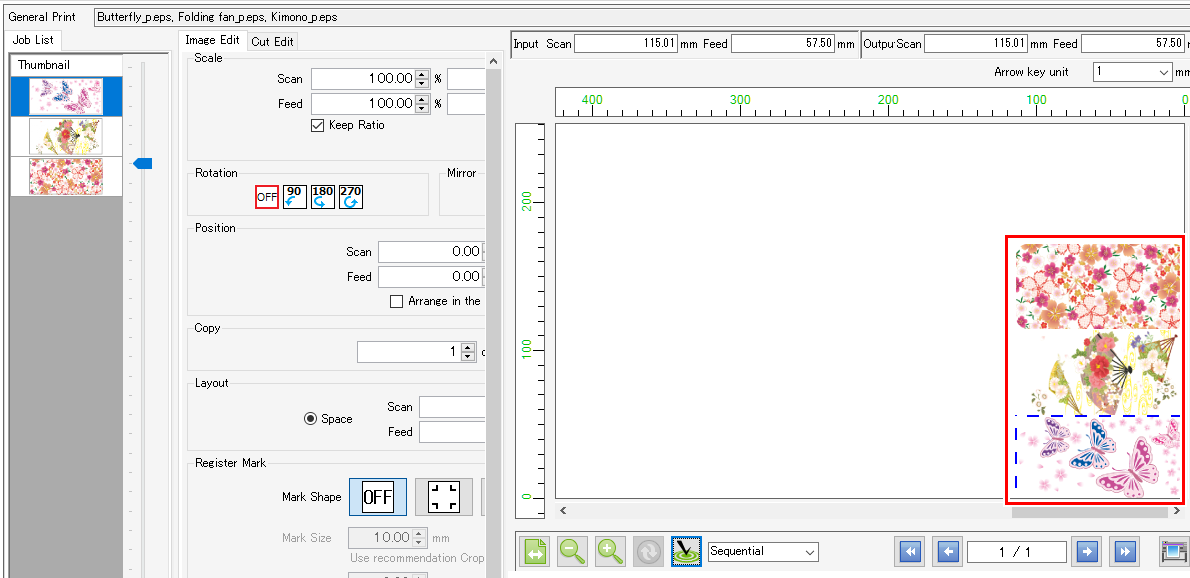This screenshot has width=1190, height=578.
Task: Select the Butterfly job thumbnail
Action: 66,96
